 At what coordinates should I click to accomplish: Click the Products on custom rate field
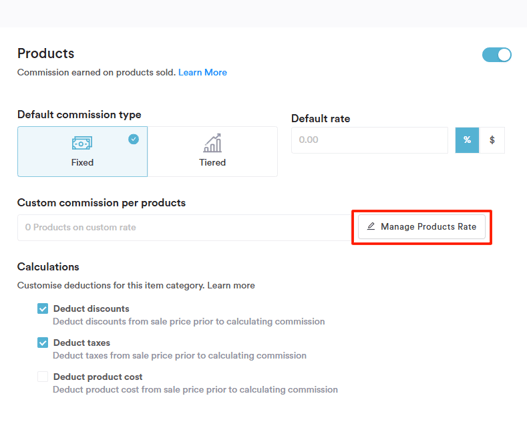coord(184,227)
